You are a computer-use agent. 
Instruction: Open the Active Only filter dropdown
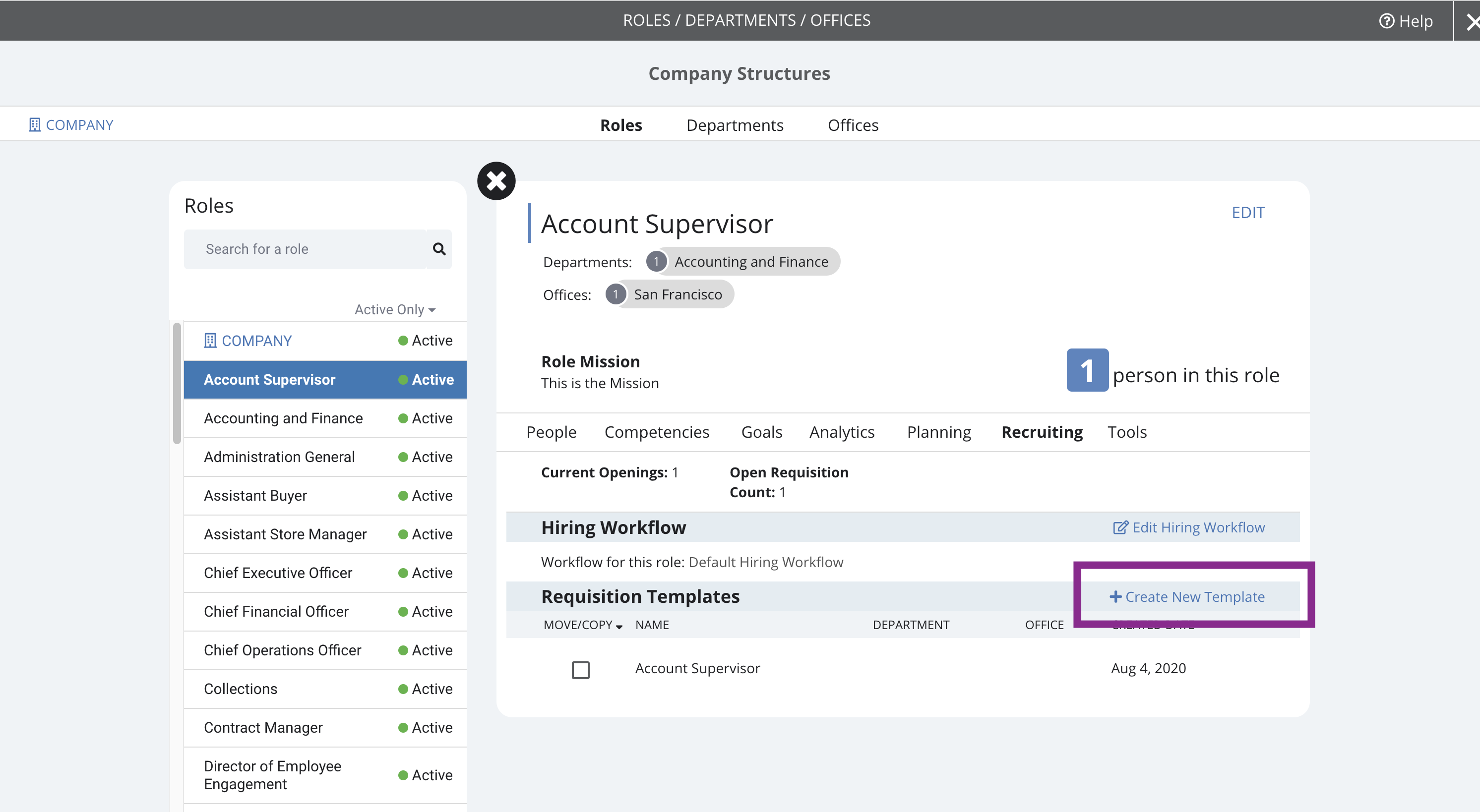pos(395,309)
